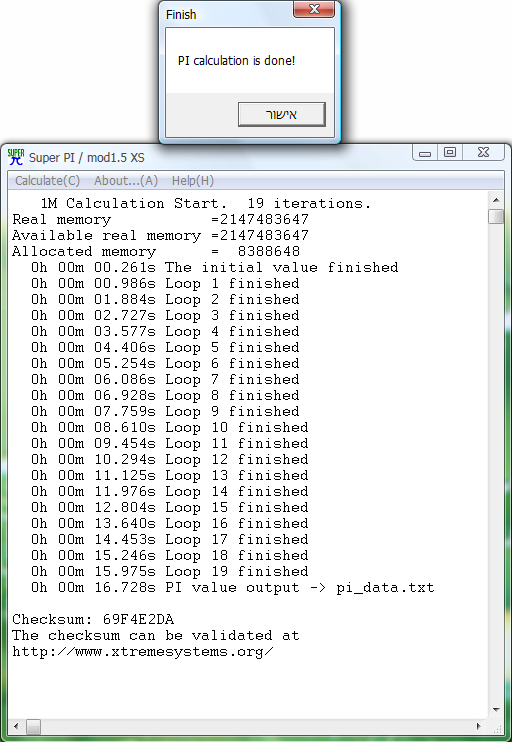Click the horizontal scrollbar right arrow
This screenshot has width=512, height=742.
pyautogui.click(x=479, y=726)
